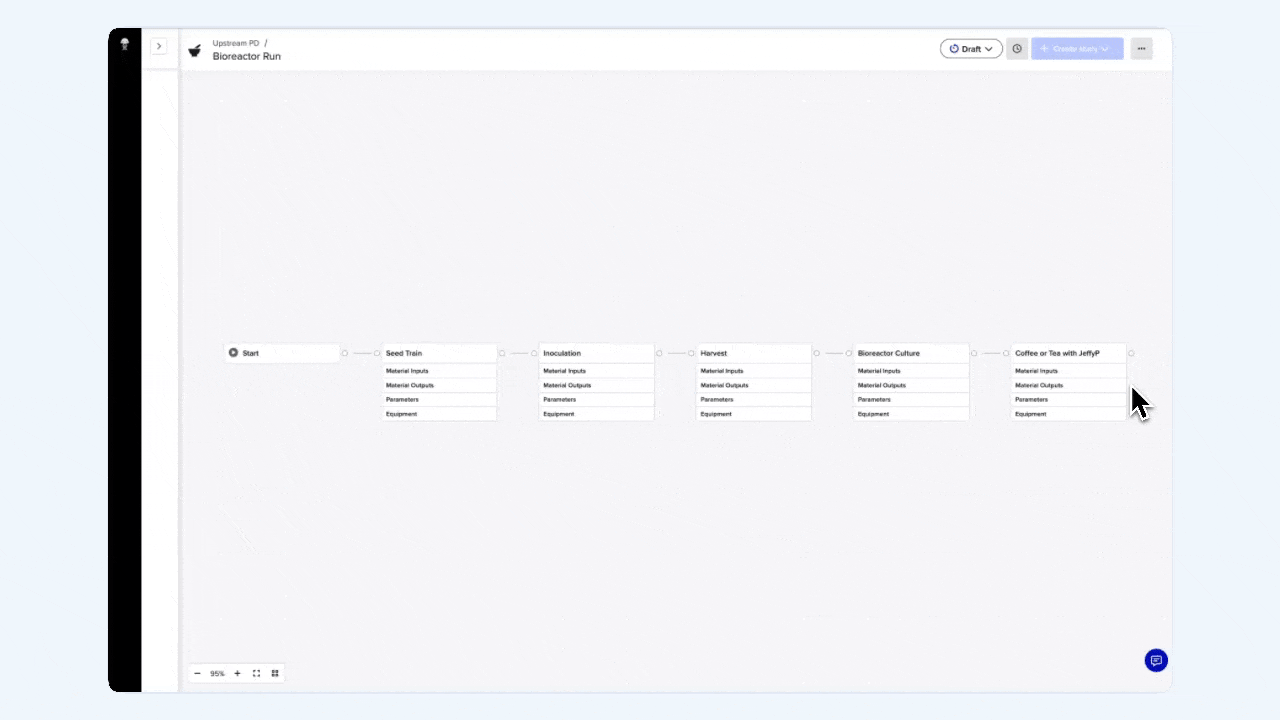This screenshot has width=1280, height=720.
Task: Open the chat support bubble
Action: [1156, 660]
